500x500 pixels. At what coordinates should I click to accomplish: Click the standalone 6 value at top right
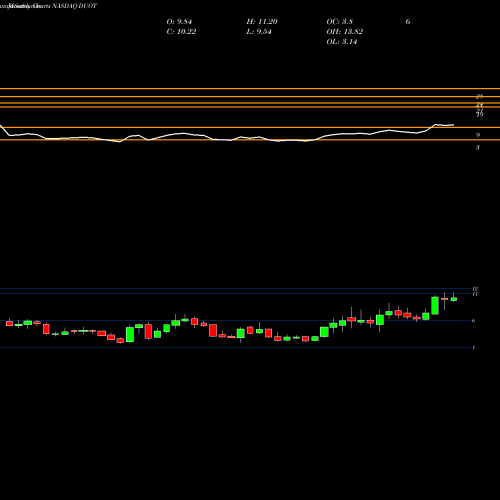point(408,22)
